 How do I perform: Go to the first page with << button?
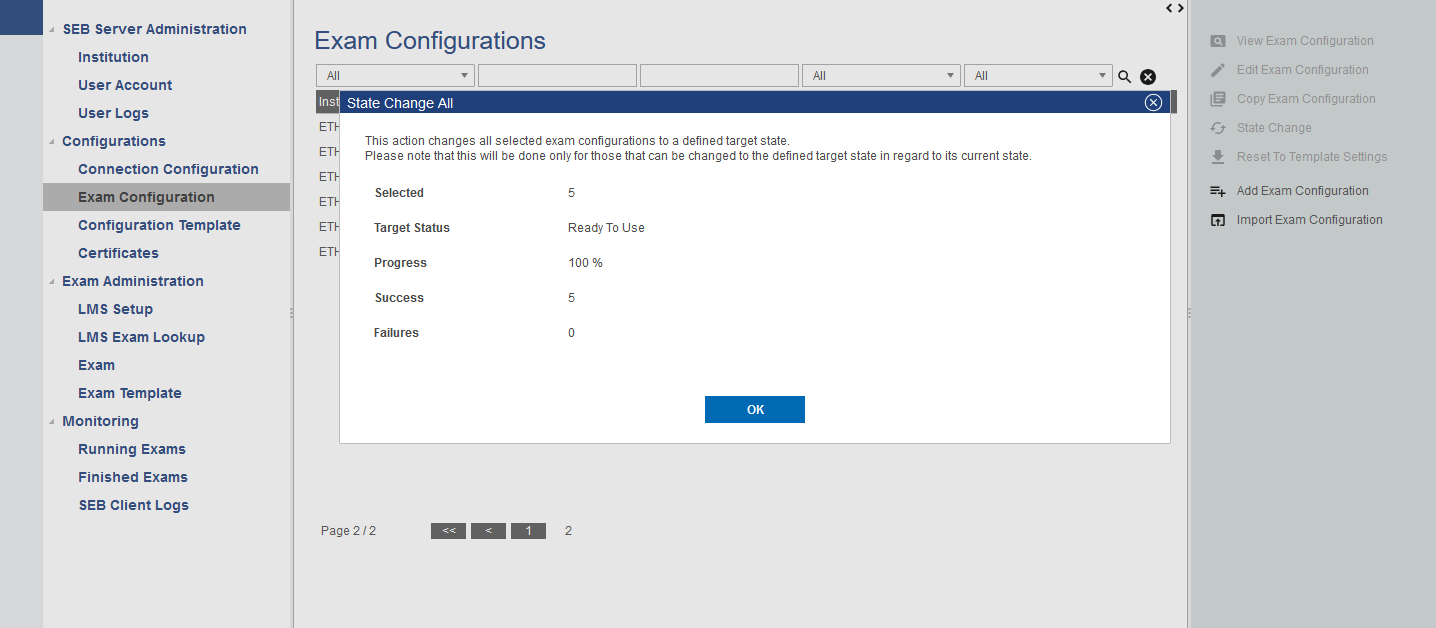pos(448,531)
